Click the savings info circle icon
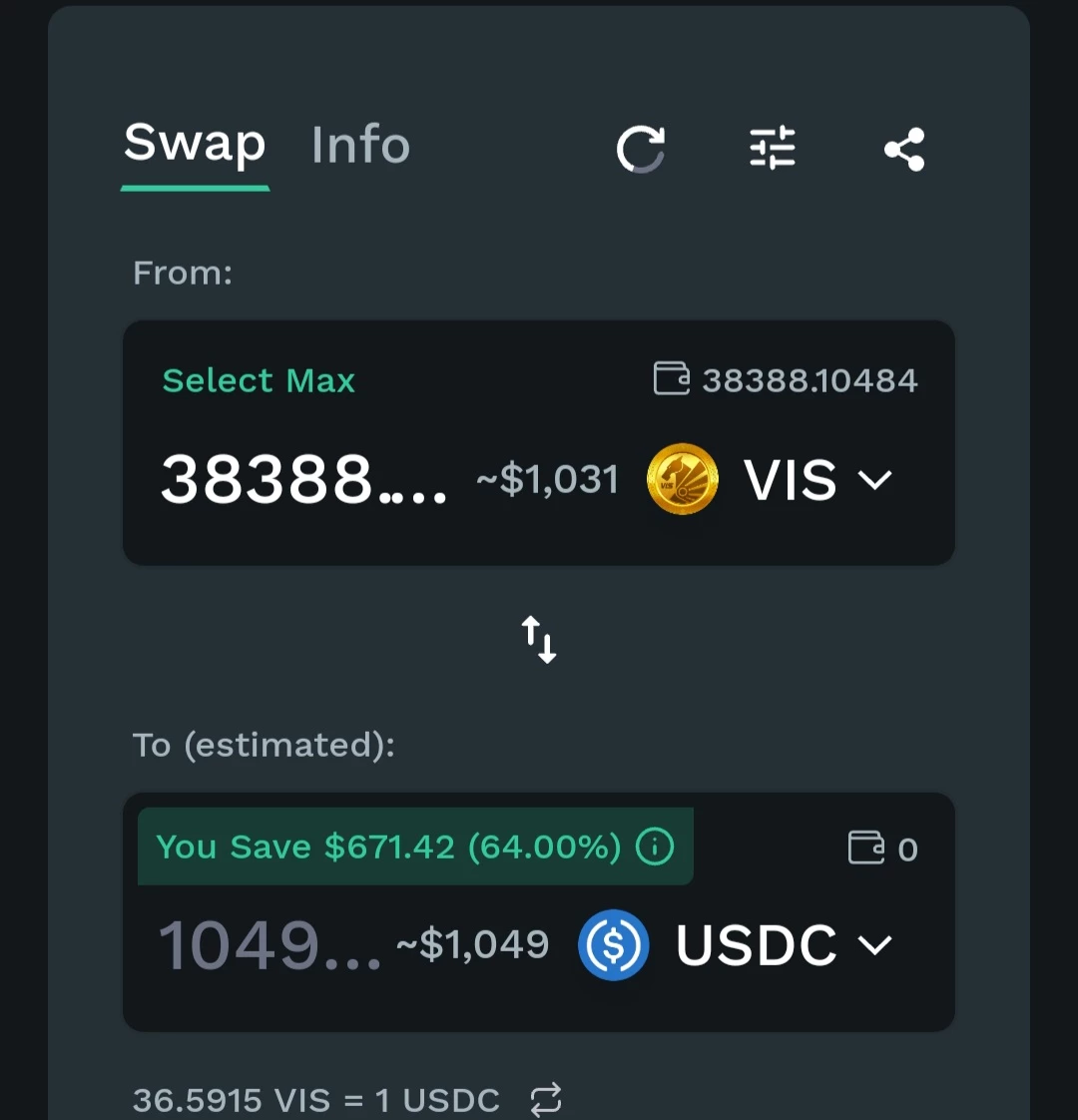 coord(655,846)
